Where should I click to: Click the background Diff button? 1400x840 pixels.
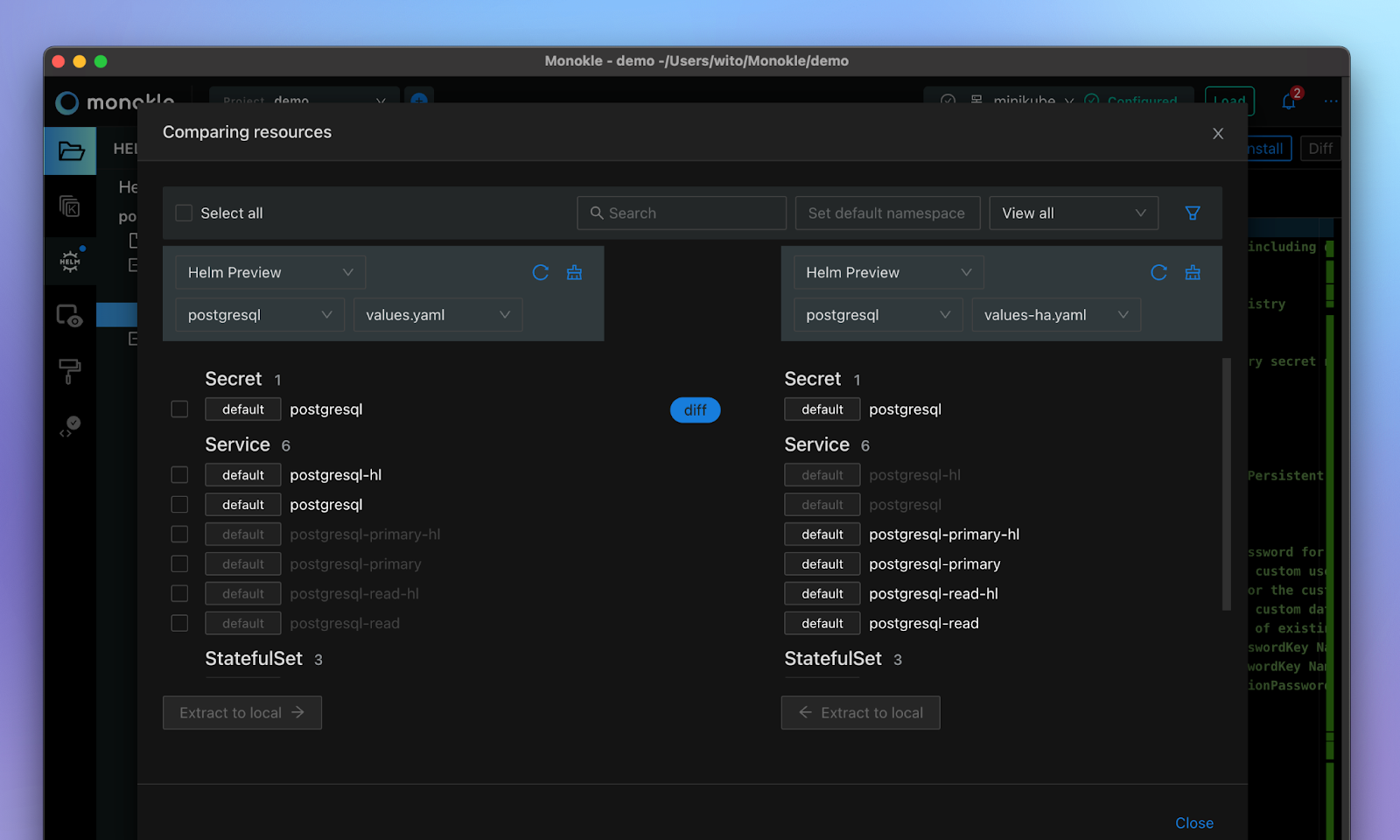1320,148
